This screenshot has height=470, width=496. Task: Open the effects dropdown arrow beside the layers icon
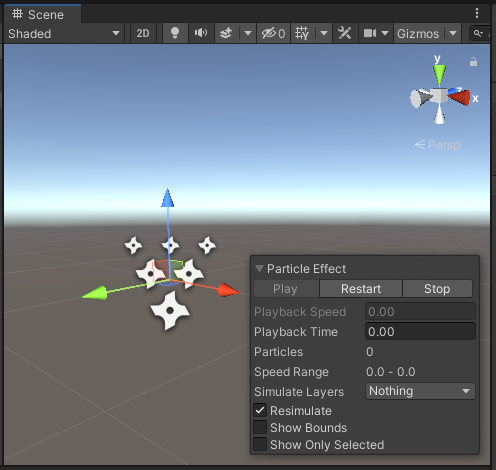(248, 33)
